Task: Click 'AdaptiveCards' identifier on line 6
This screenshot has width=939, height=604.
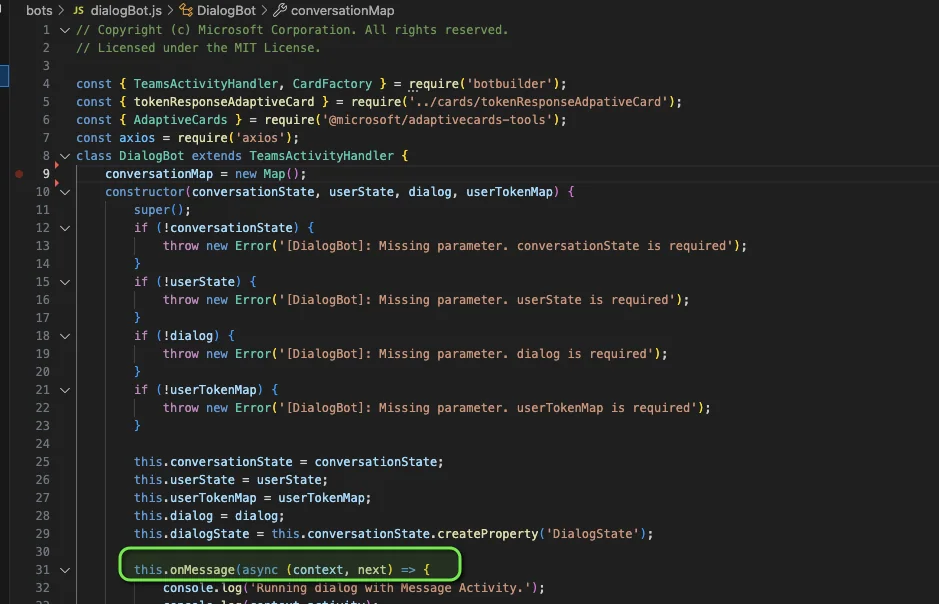Action: coord(180,120)
